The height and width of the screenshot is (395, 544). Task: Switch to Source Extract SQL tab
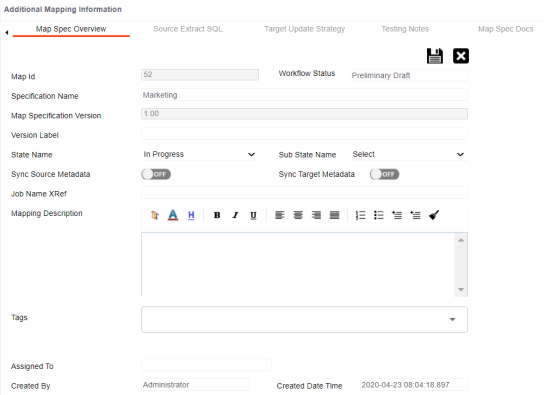188,29
